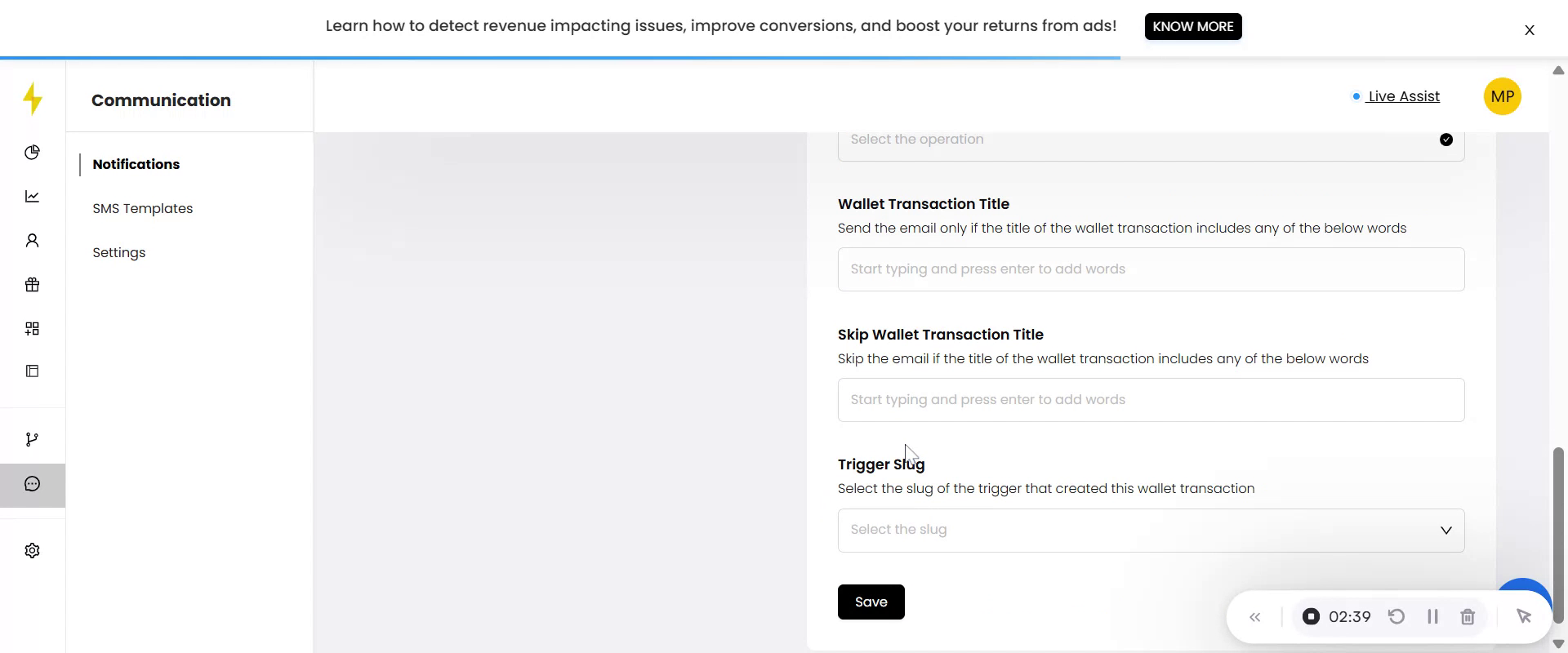
Task: Open the user profile sidebar icon
Action: coord(32,240)
